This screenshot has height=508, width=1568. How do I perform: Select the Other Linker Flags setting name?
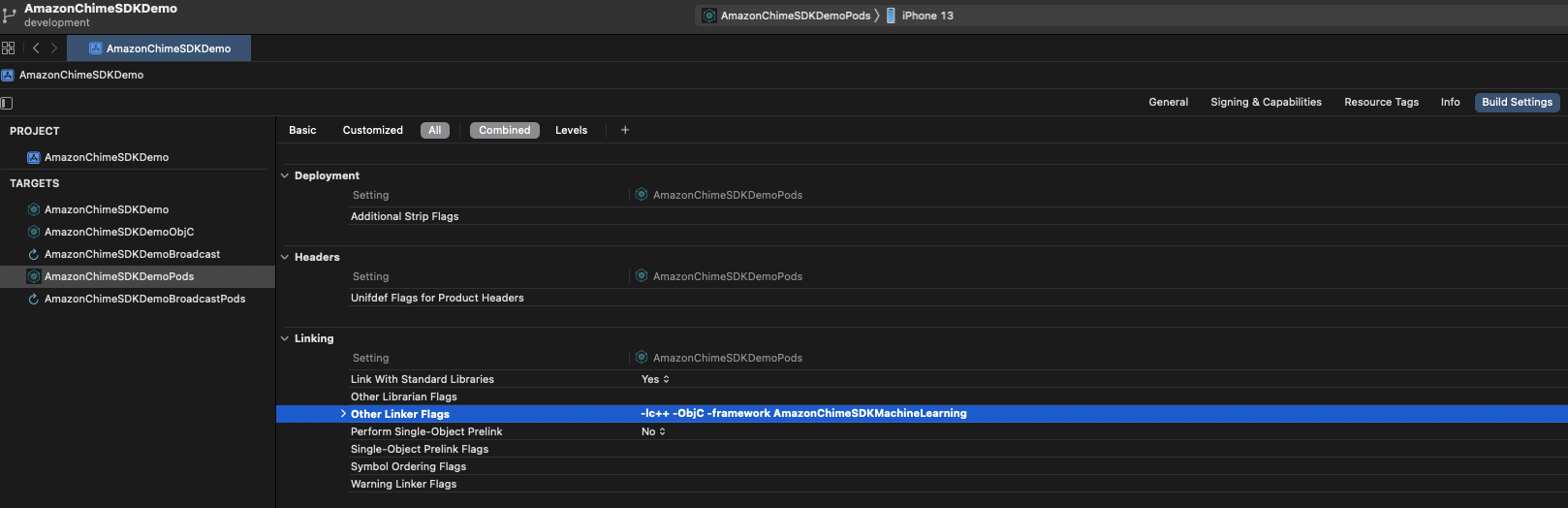point(400,414)
